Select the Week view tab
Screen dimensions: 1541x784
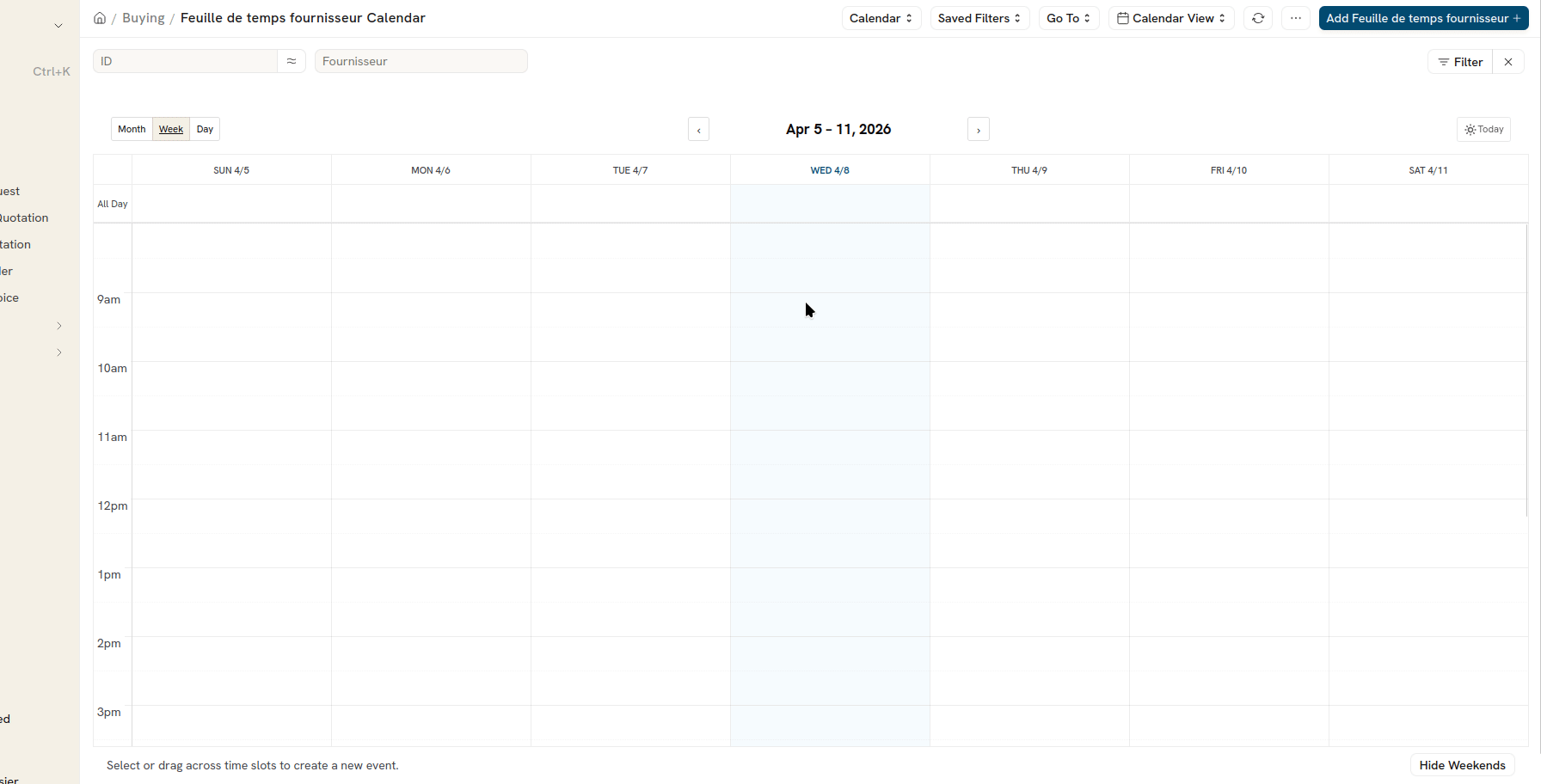(171, 129)
